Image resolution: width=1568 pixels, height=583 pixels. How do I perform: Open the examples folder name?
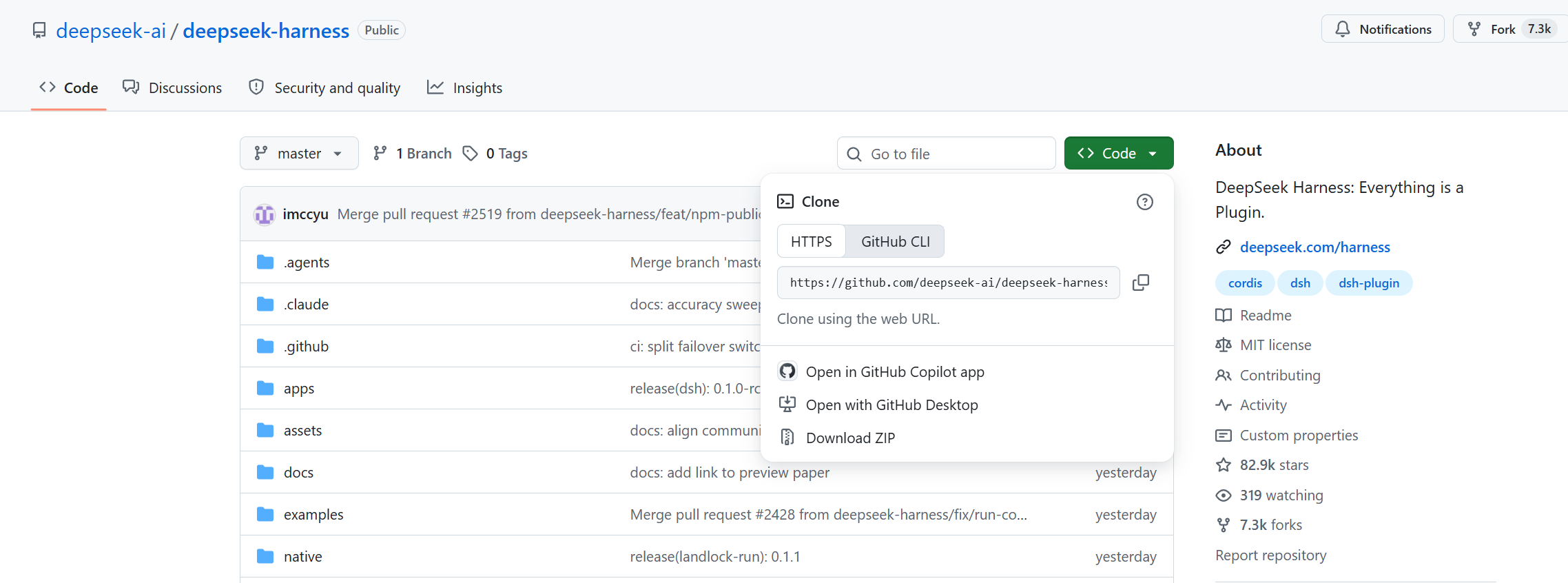coord(313,514)
